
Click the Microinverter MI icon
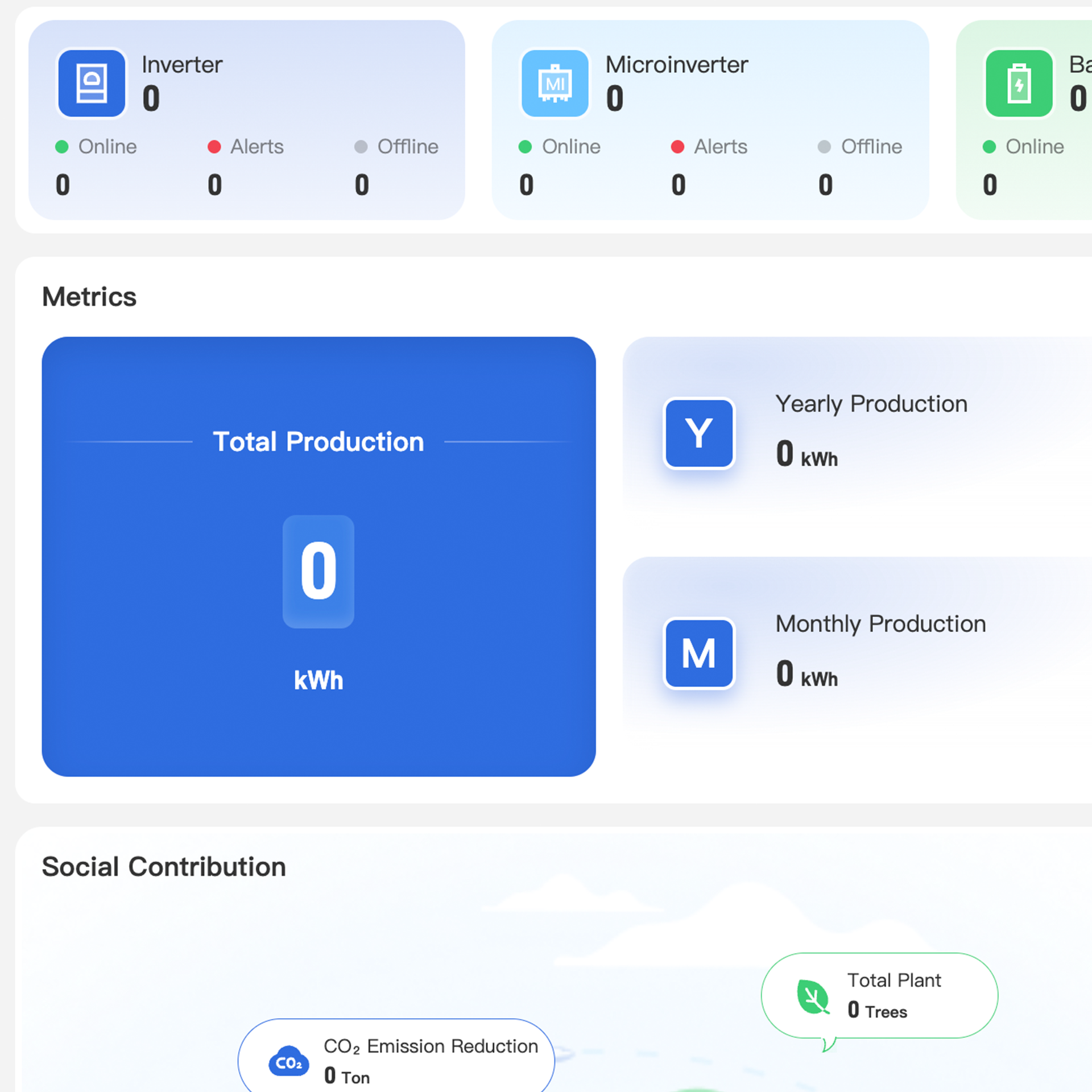(x=555, y=84)
